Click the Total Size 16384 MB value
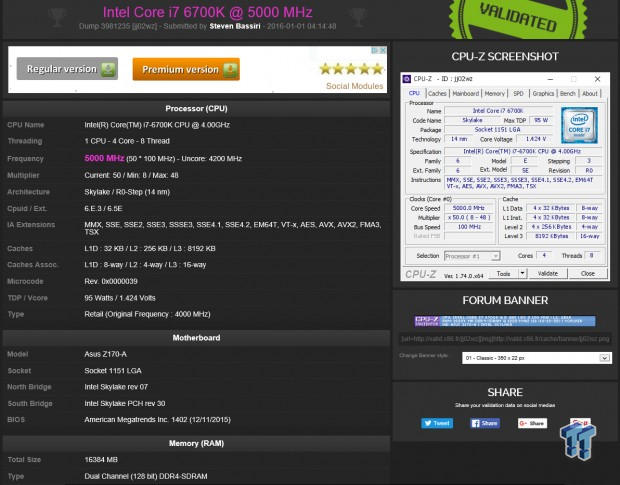 101,460
